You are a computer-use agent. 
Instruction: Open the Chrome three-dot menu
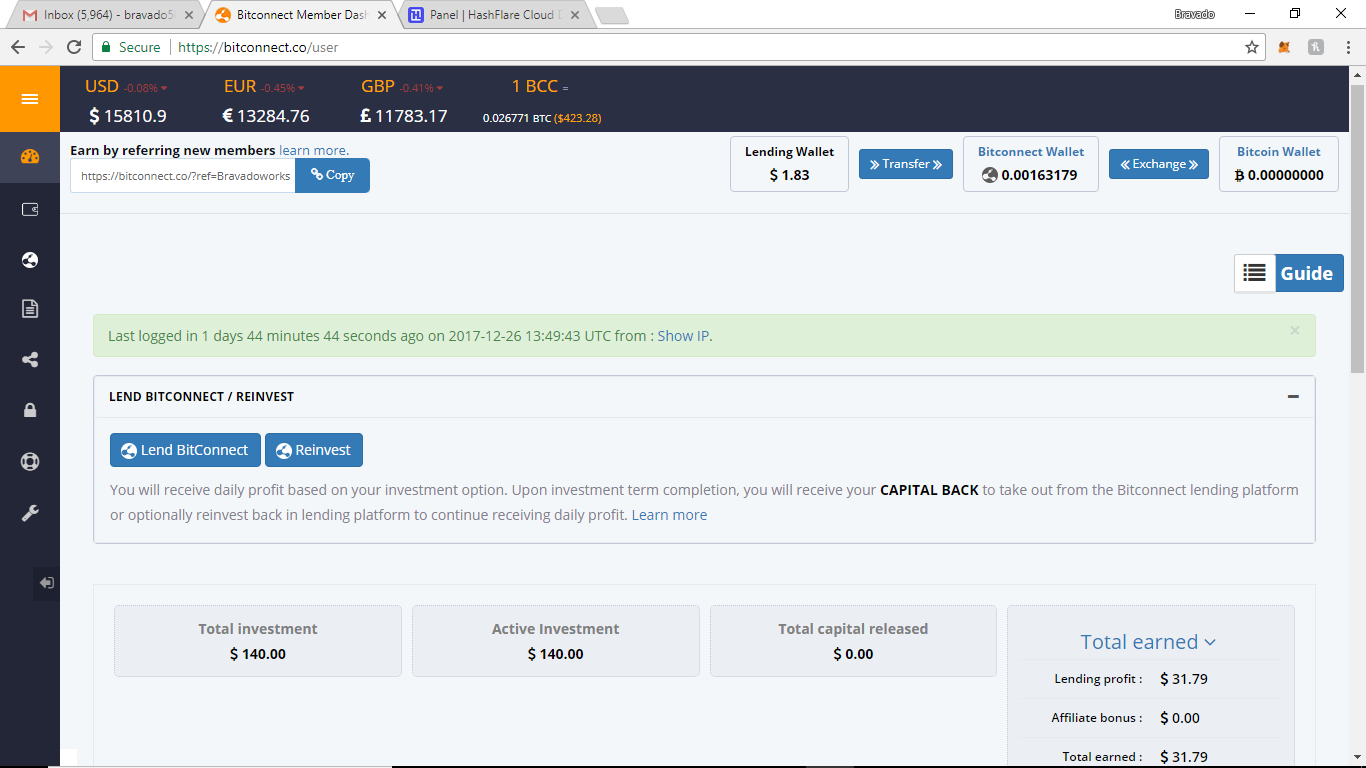[x=1346, y=47]
